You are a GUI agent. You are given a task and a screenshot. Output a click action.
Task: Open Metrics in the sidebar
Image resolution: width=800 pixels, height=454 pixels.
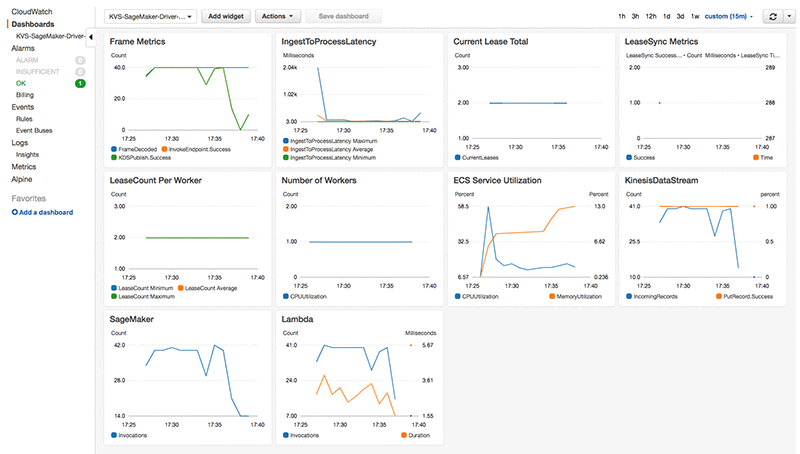24,167
